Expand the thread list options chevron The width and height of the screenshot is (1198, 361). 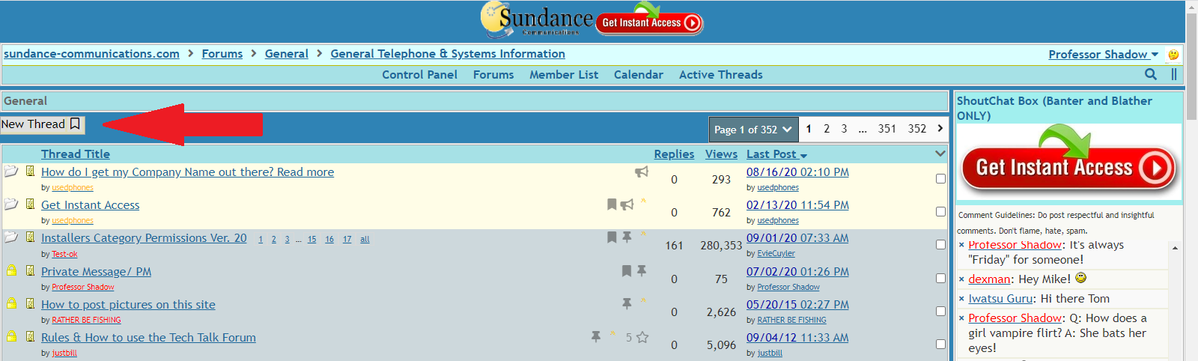point(941,154)
